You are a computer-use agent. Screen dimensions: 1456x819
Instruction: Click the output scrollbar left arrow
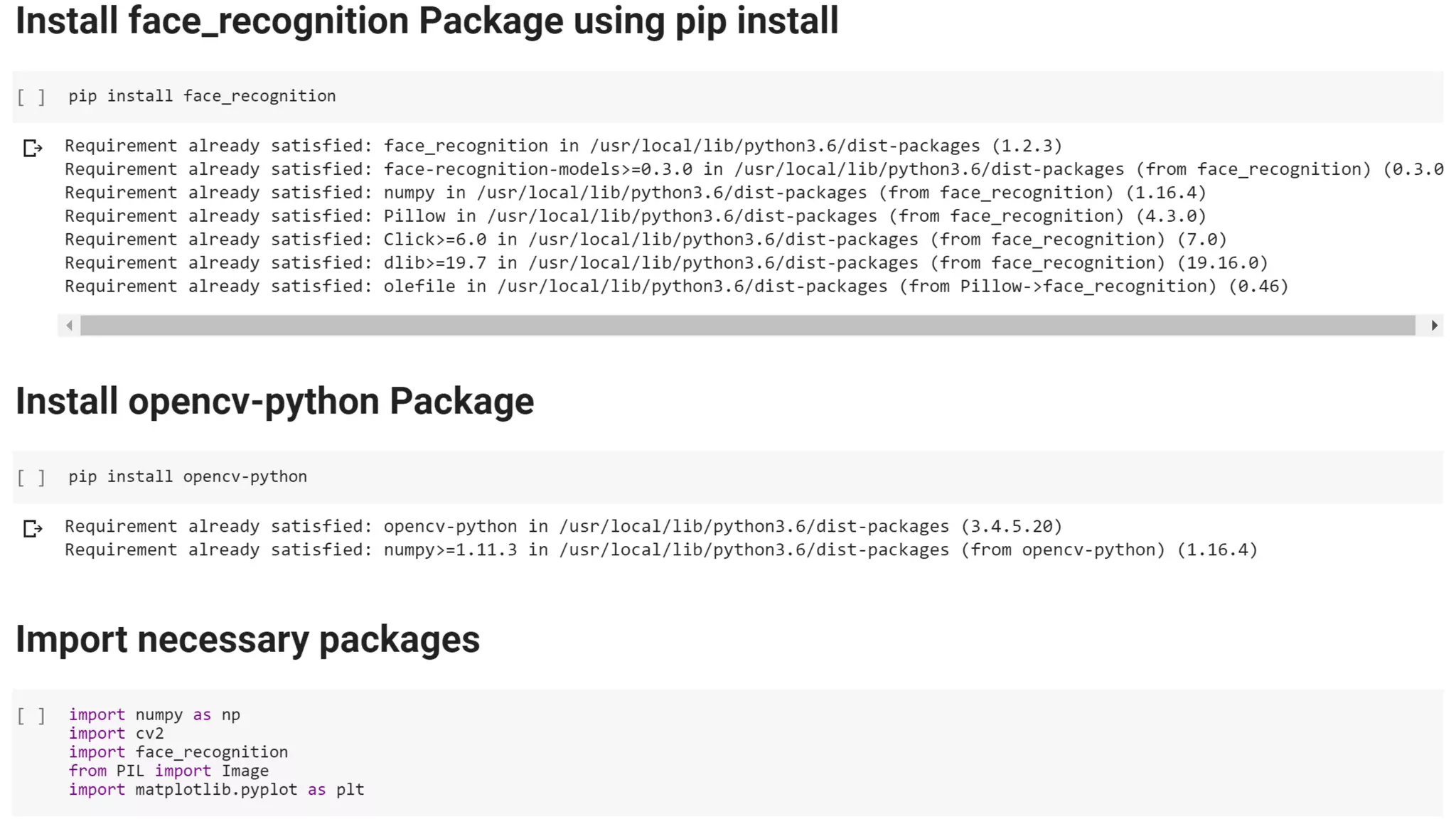(x=69, y=325)
